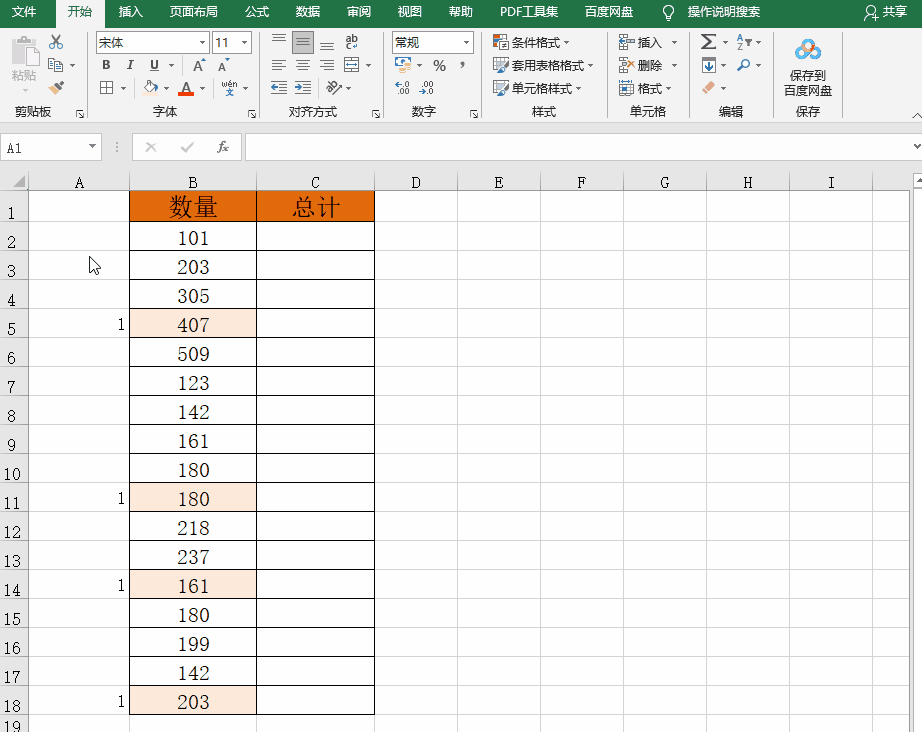Open the 格式 cell format dropdown
This screenshot has width=922, height=732.
tap(645, 88)
